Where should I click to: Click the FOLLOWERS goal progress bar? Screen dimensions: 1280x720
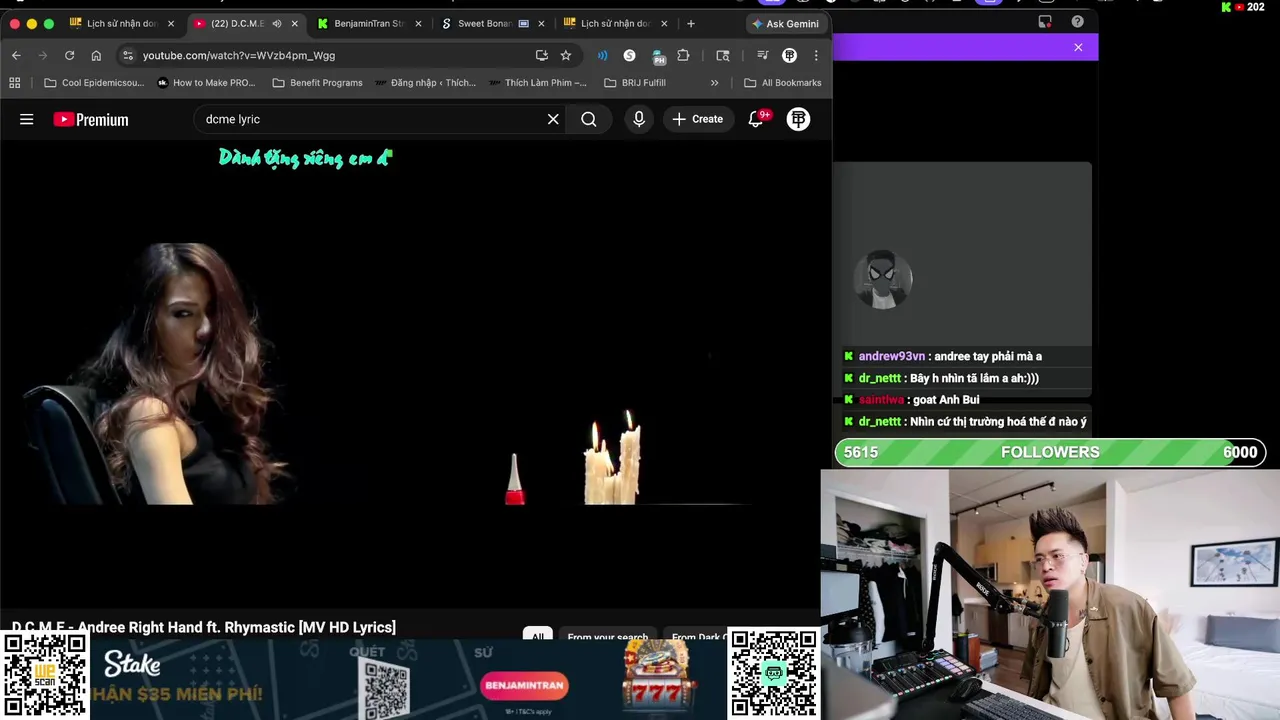[1050, 452]
